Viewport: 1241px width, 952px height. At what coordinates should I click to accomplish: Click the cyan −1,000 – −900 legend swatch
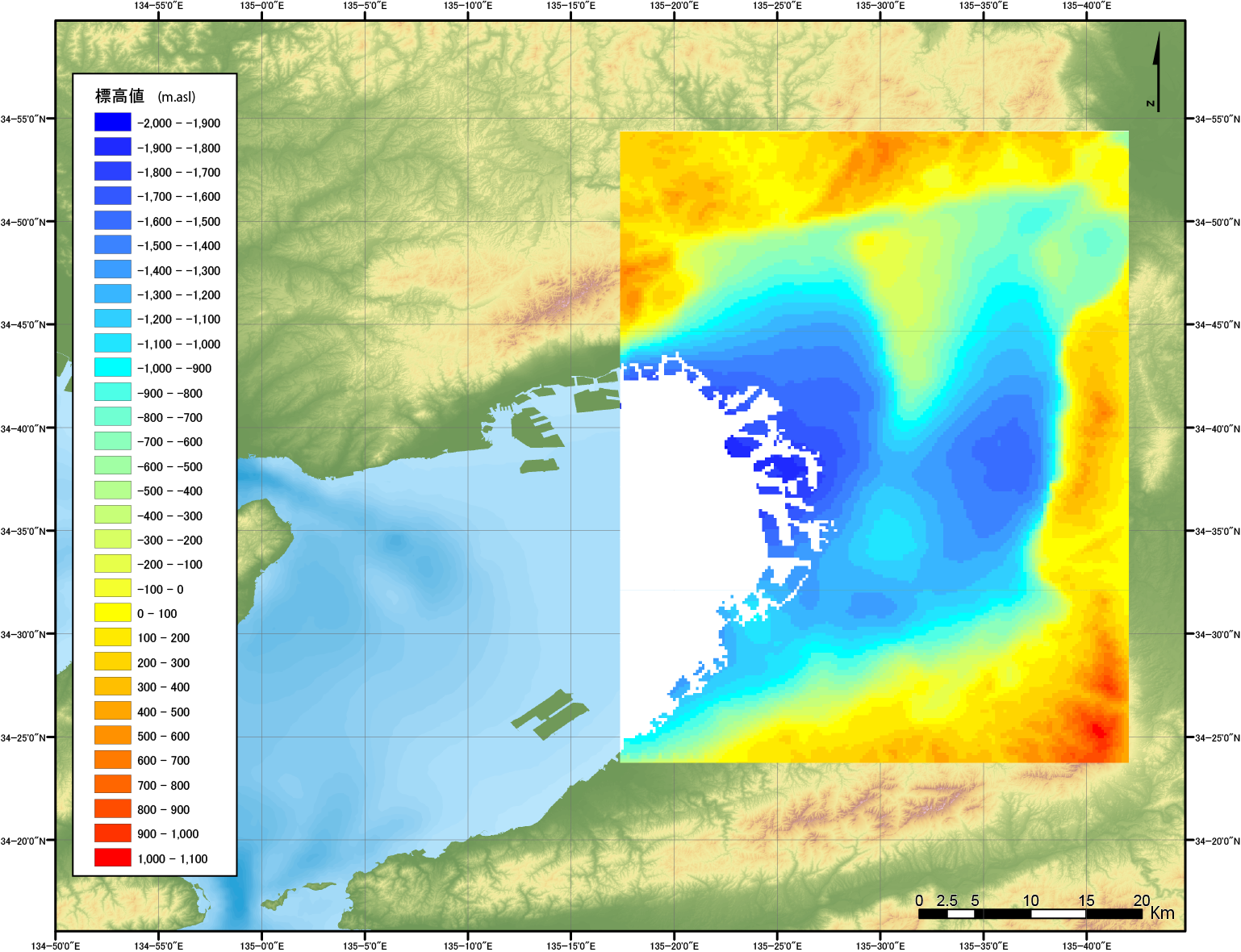112,367
